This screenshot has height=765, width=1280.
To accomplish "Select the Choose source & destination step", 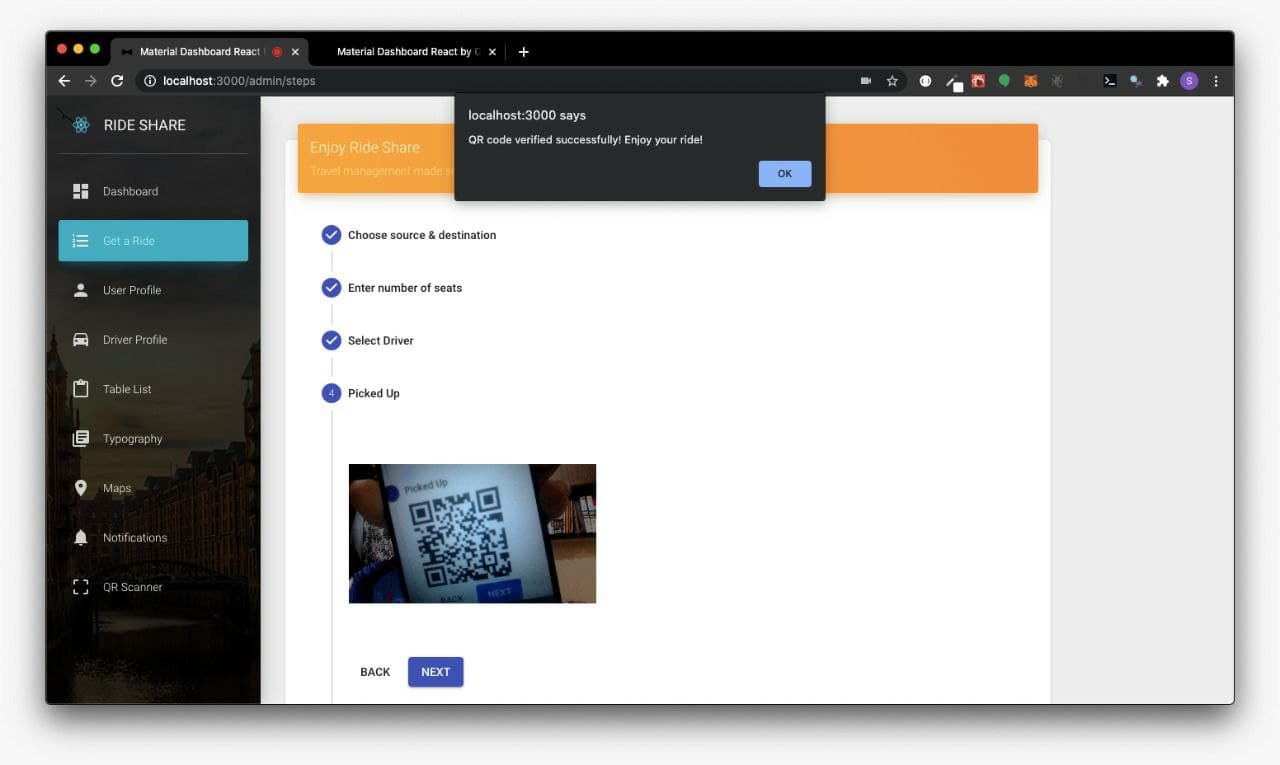I will (x=409, y=235).
